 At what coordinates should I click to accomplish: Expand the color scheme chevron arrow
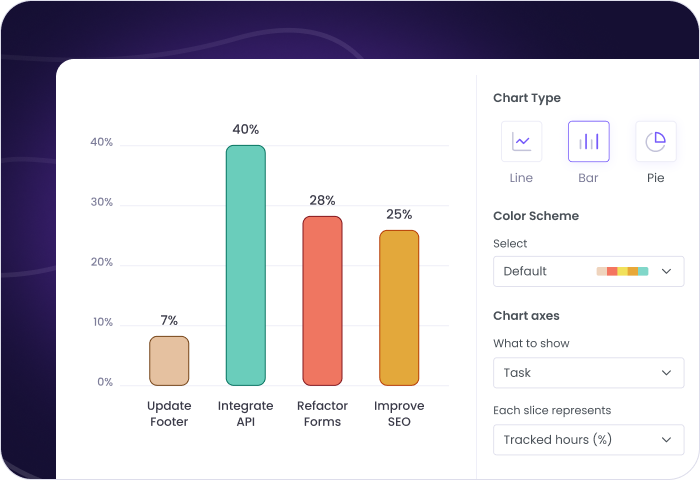(x=667, y=271)
